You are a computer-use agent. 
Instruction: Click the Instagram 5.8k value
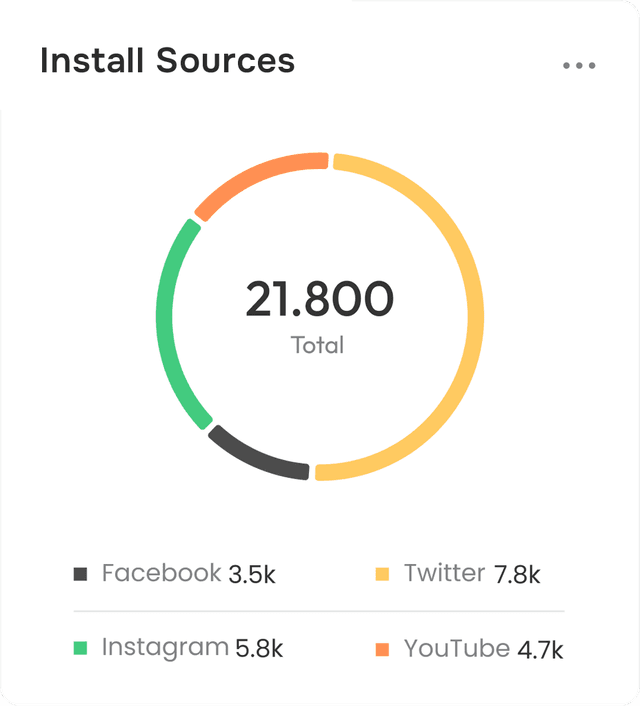coord(259,649)
